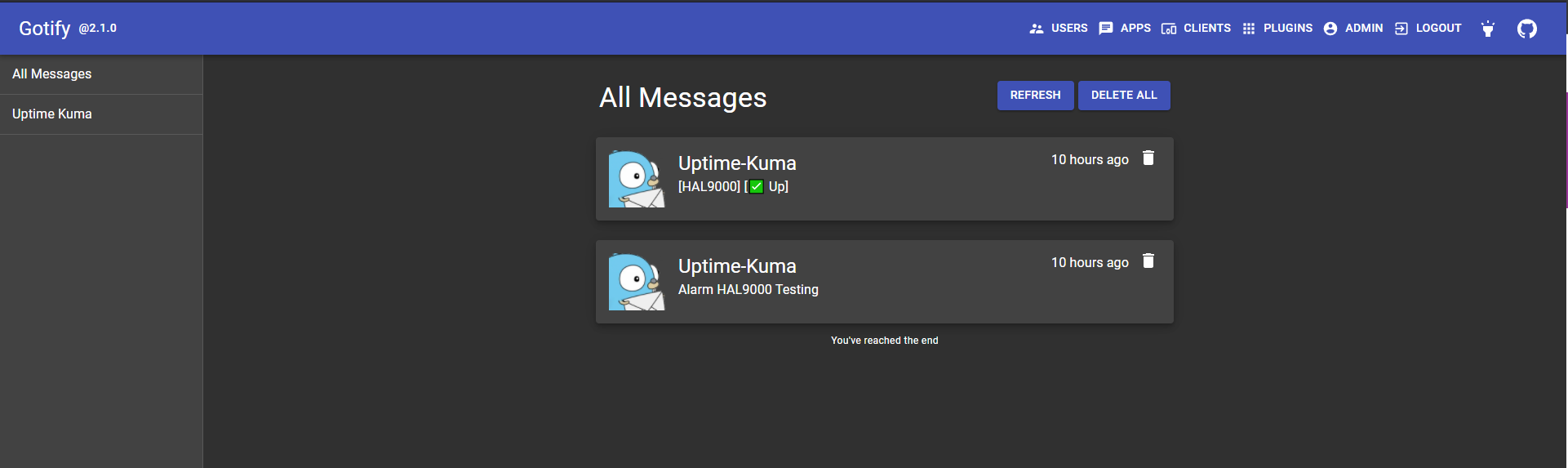
Task: Click the "You've reached the end" text
Action: pyautogui.click(x=885, y=341)
